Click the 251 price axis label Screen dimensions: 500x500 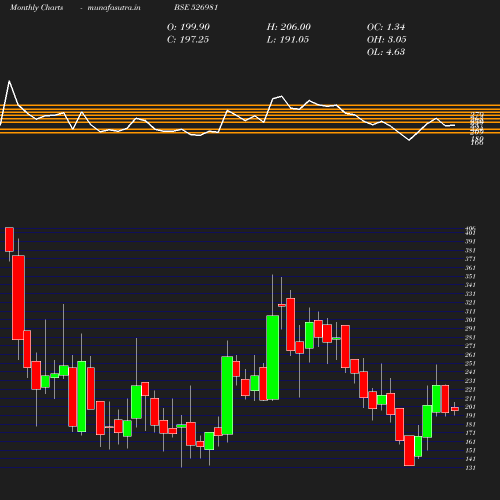tap(470, 363)
